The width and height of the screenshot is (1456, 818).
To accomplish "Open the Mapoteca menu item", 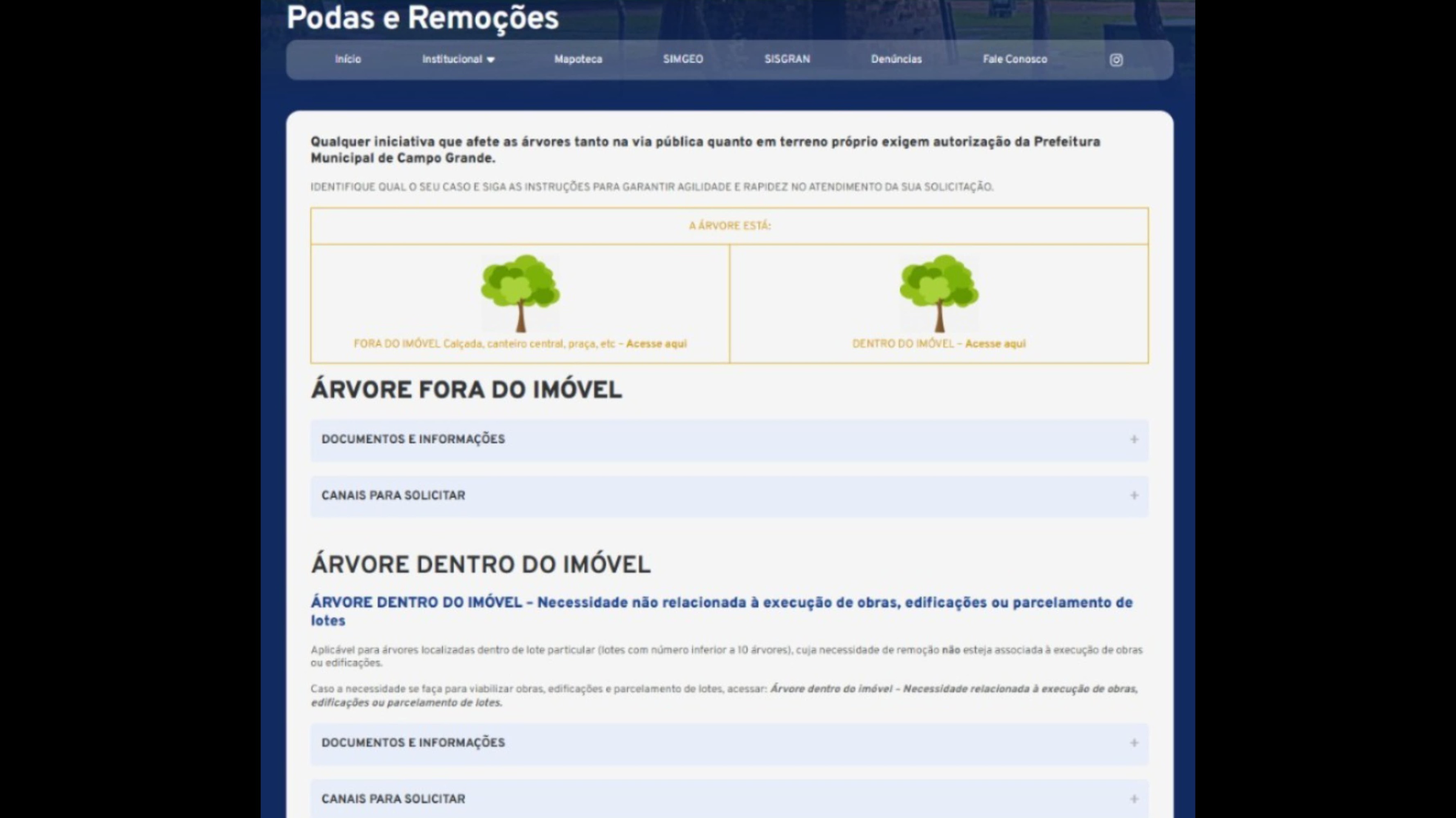I will (x=578, y=59).
